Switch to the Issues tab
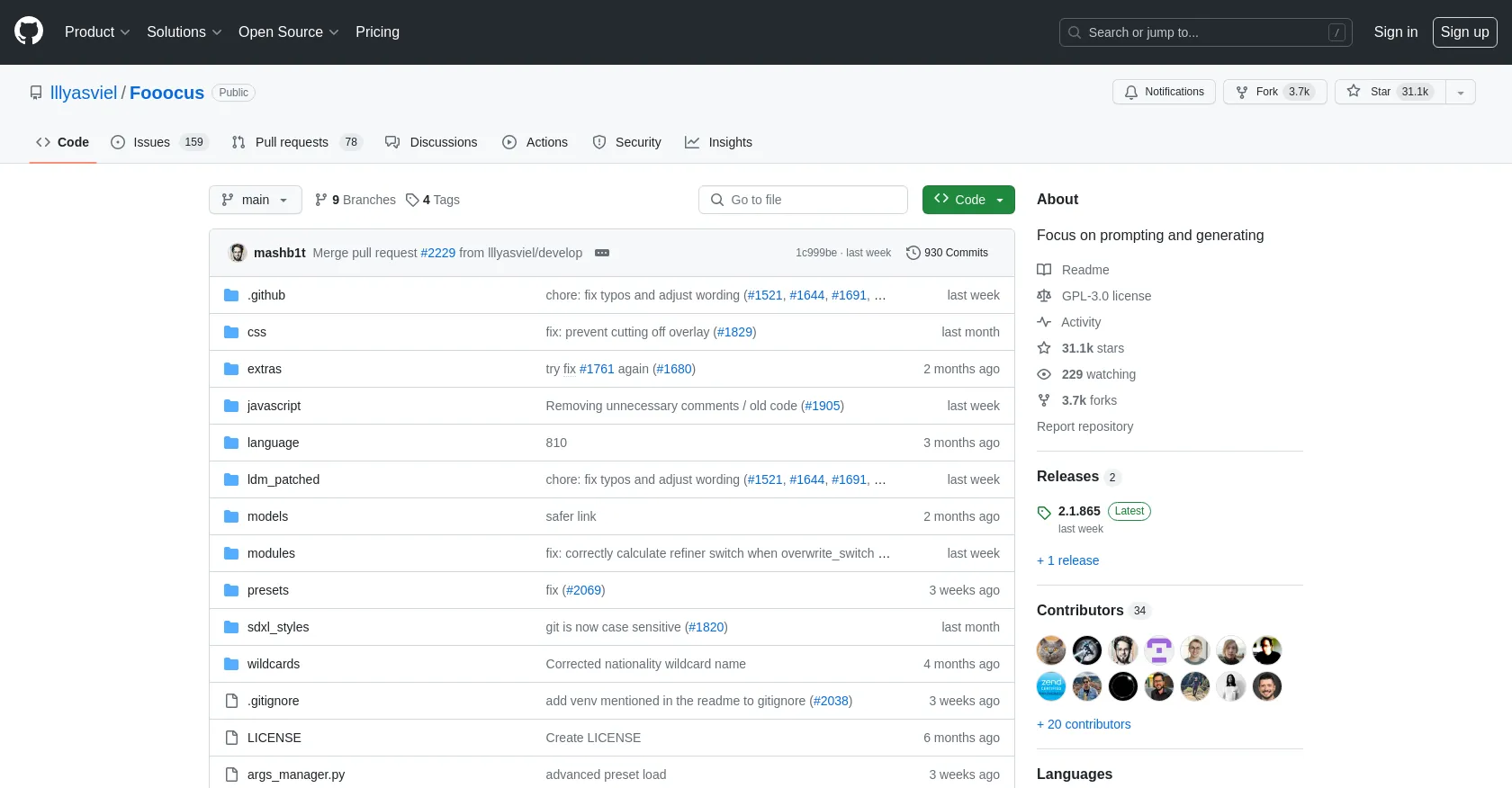Image resolution: width=1512 pixels, height=788 pixels. 159,142
